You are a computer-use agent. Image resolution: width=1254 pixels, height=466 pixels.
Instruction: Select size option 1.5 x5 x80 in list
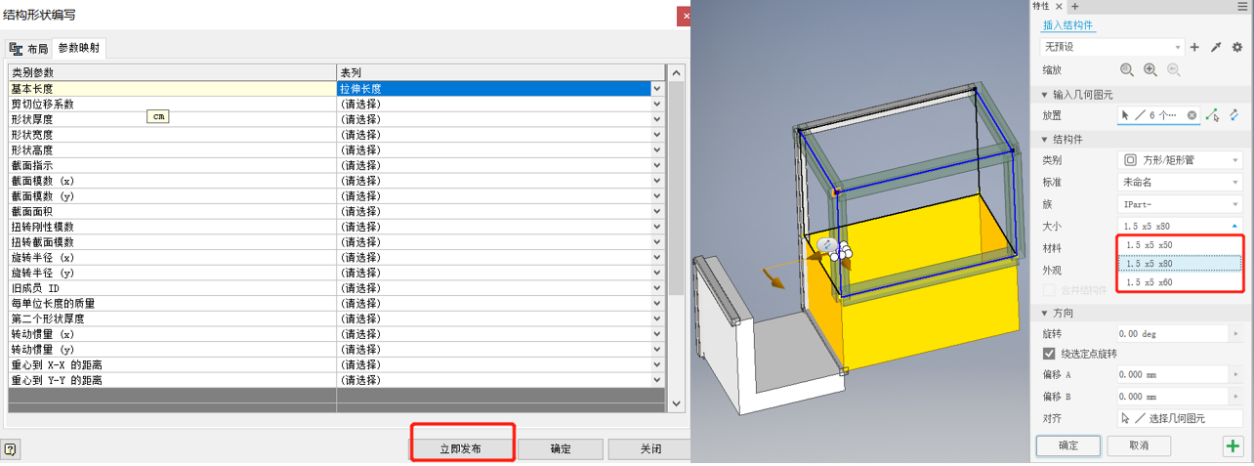(1179, 264)
